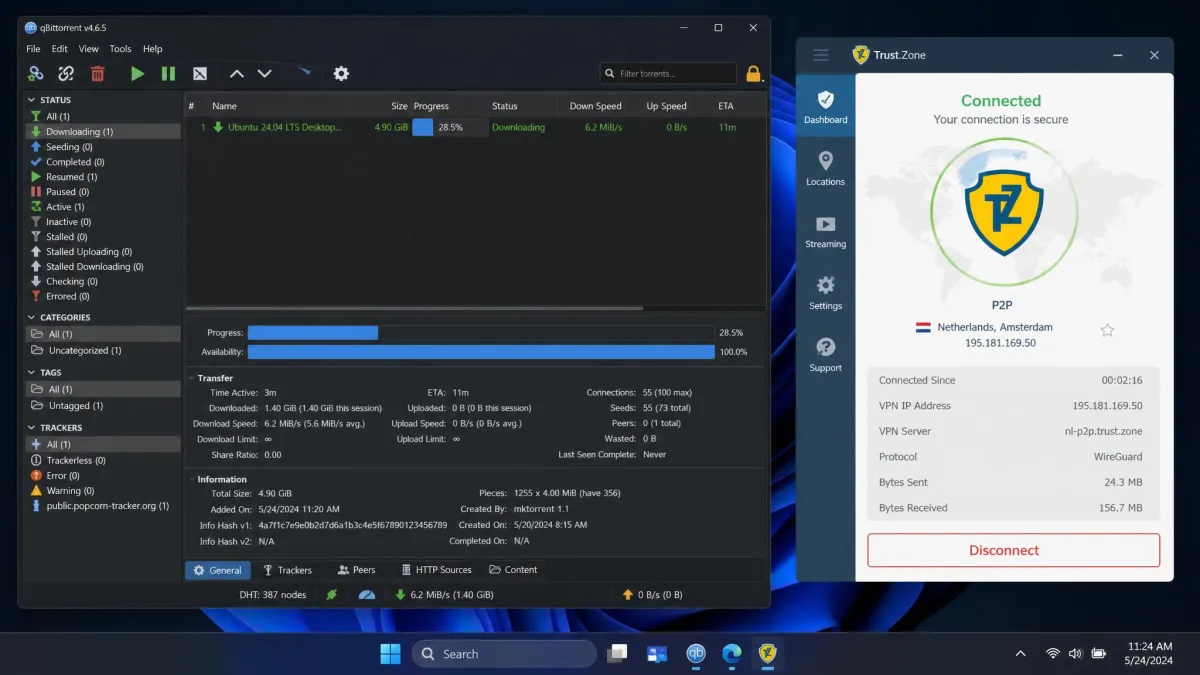Open the Edit menu
1200x675 pixels.
pos(60,49)
